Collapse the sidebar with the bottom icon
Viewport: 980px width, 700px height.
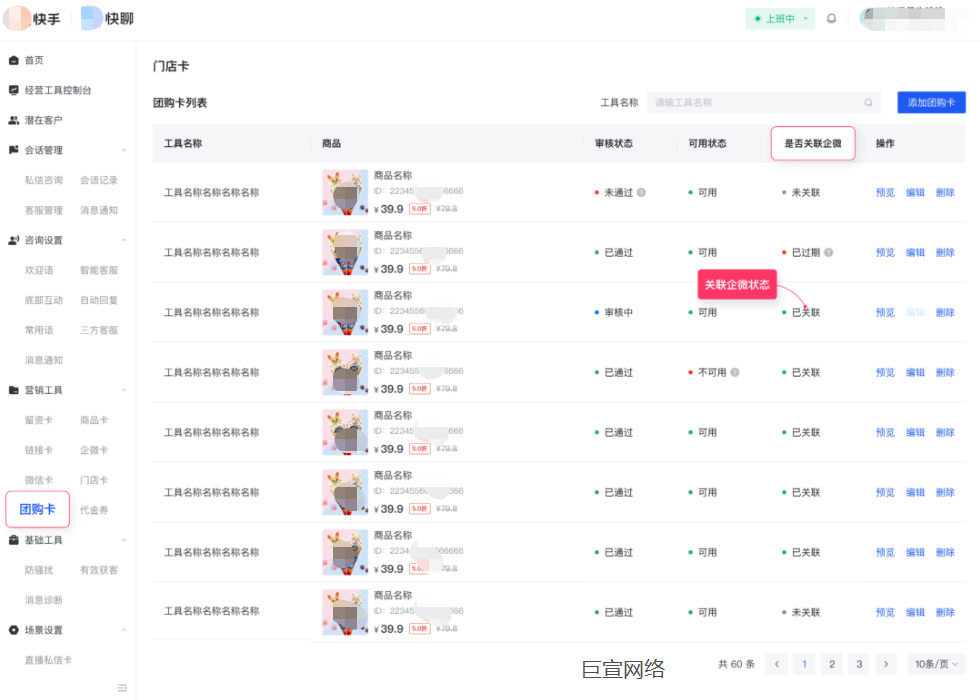tap(122, 688)
